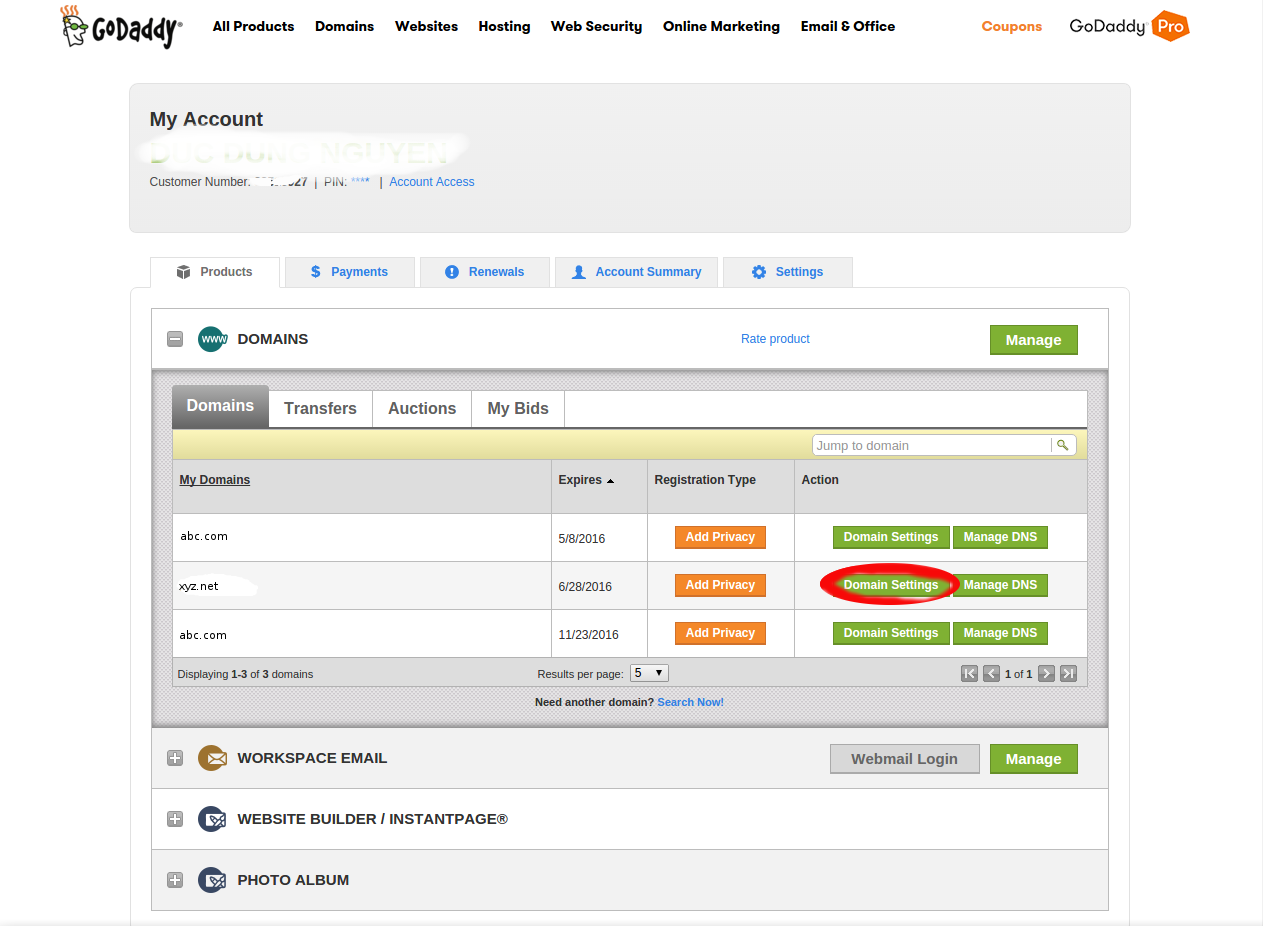This screenshot has width=1263, height=926.
Task: Switch to the Transfers tab
Action: [x=320, y=409]
